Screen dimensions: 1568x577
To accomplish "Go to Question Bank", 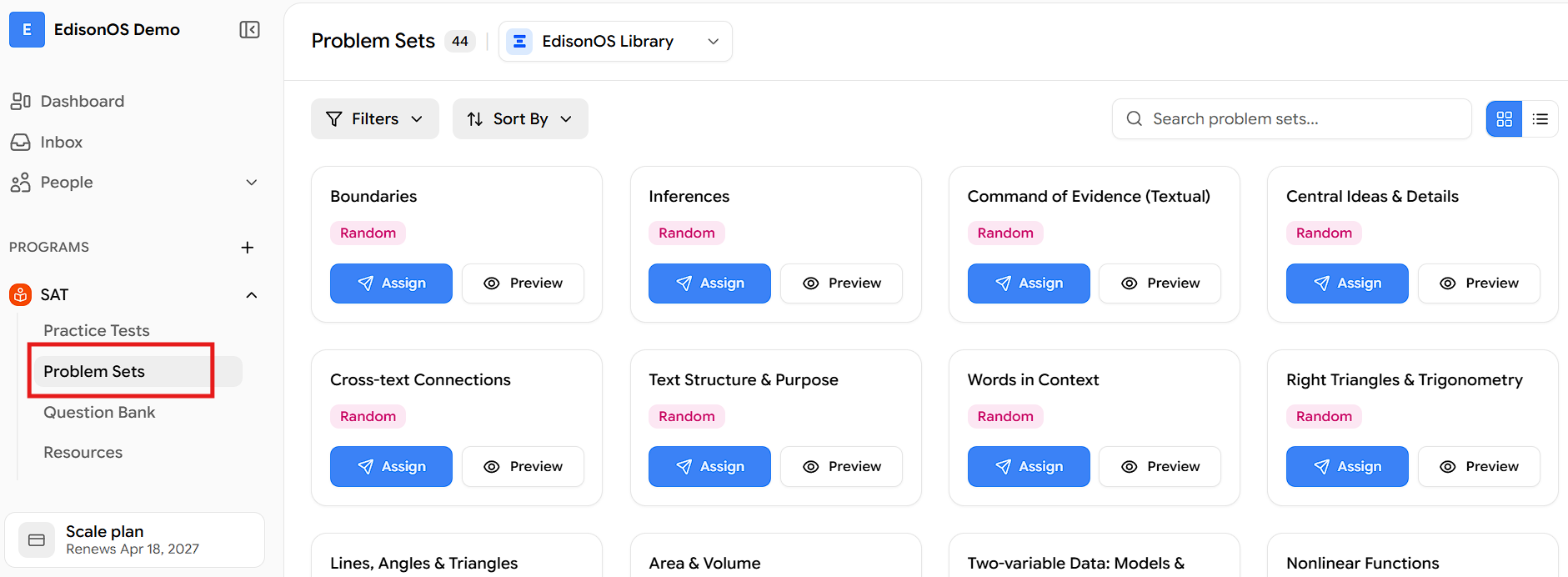I will click(99, 413).
